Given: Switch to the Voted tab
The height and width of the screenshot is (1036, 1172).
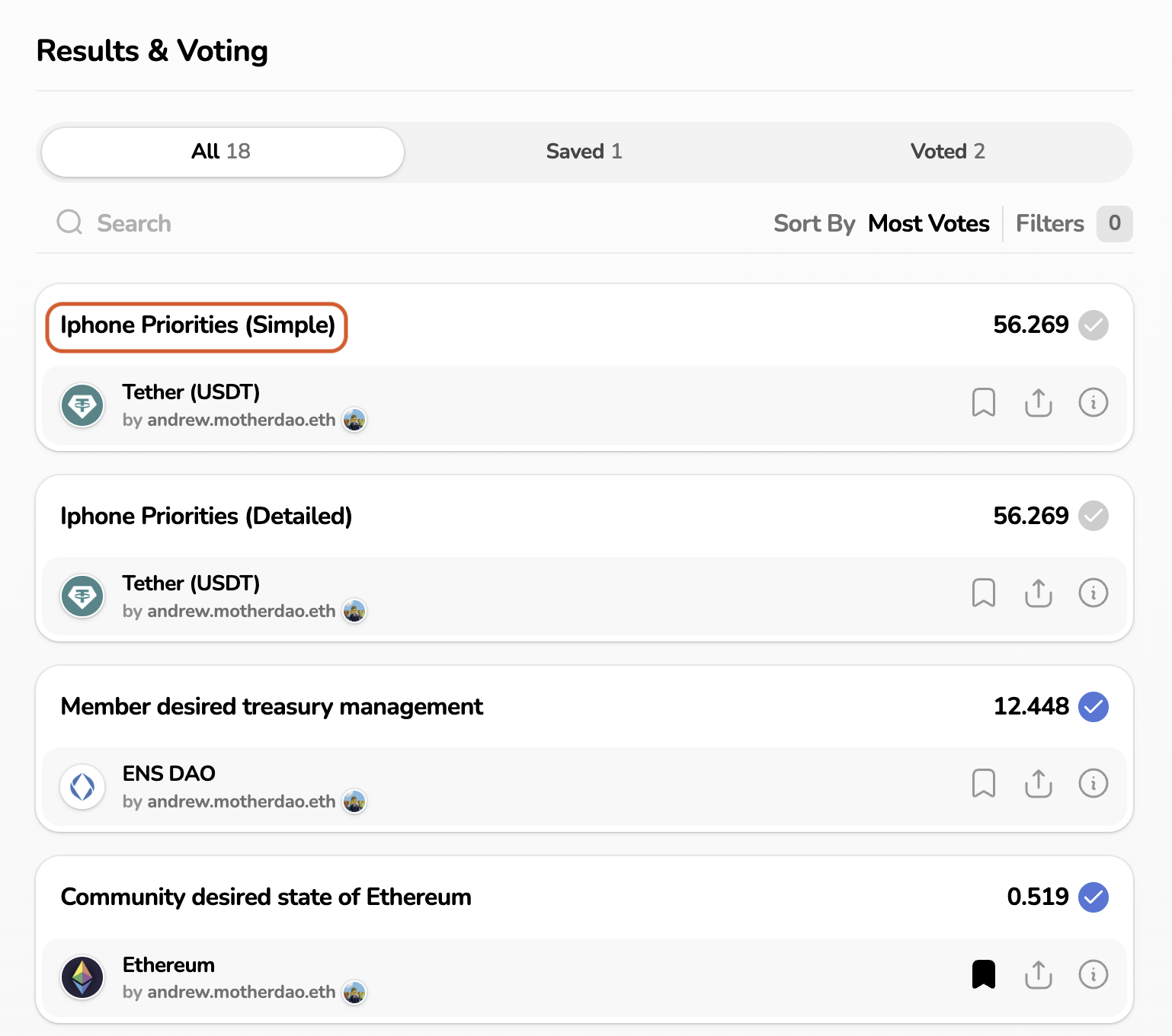Looking at the screenshot, I should [x=947, y=152].
